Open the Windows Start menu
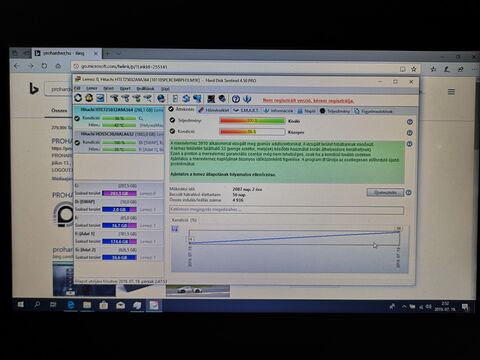480x360 pixels. pyautogui.click(x=21, y=305)
